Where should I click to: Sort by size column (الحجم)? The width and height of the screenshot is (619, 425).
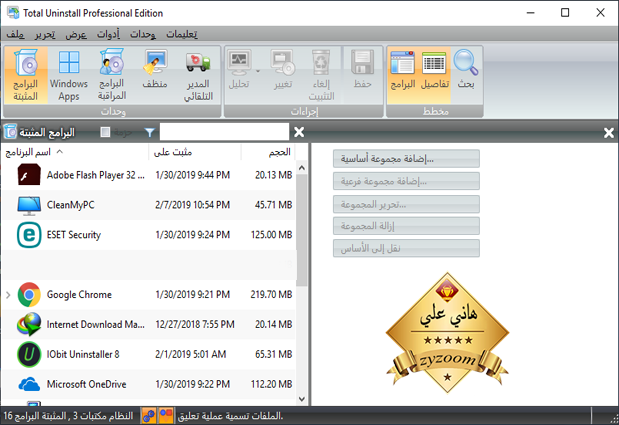click(x=268, y=152)
